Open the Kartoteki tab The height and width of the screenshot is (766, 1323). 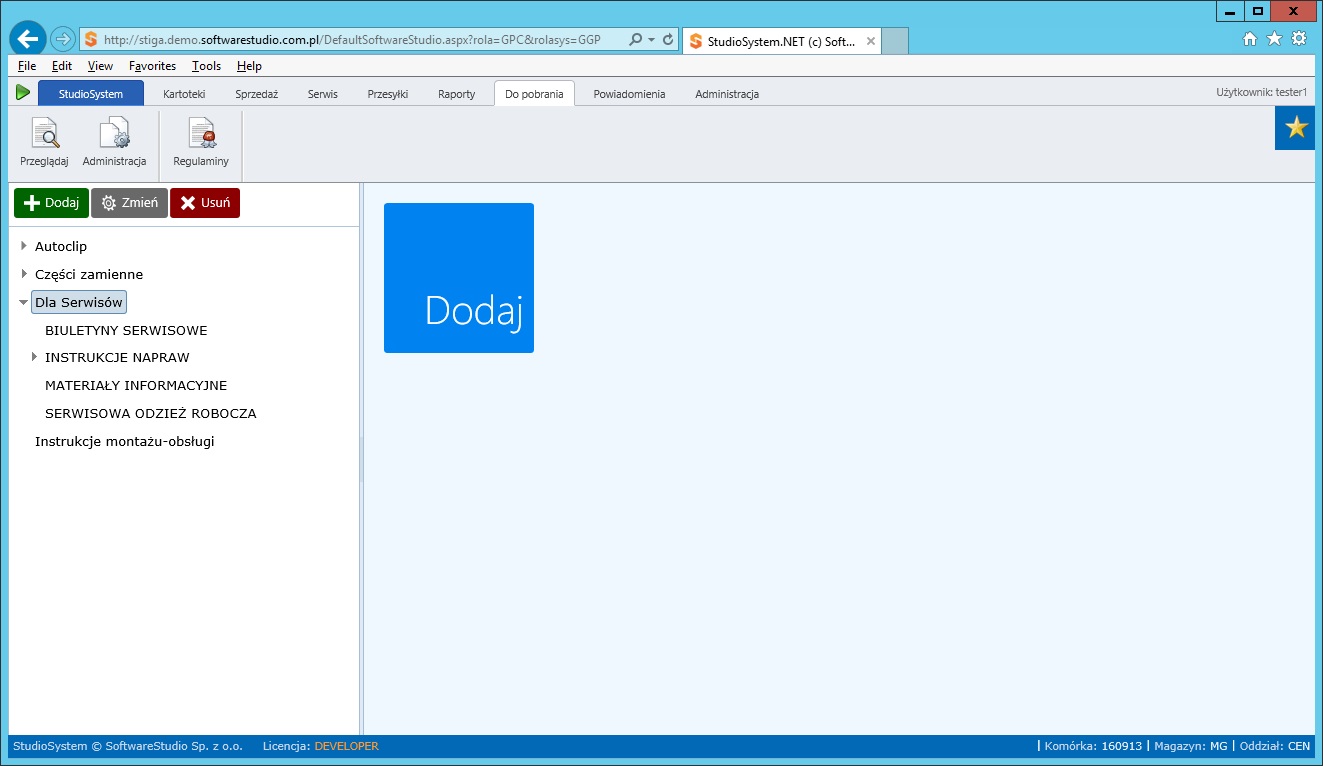pyautogui.click(x=184, y=94)
